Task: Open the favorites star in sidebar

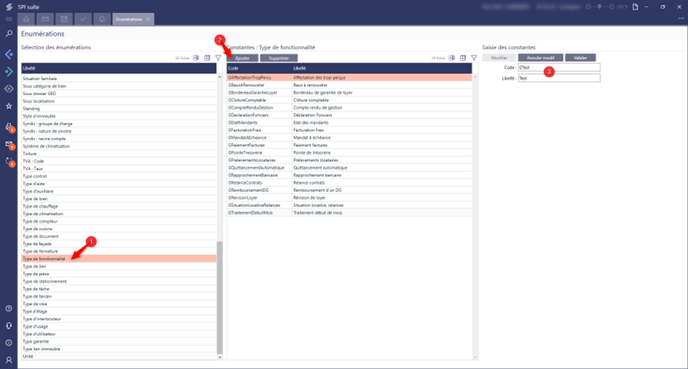Action: click(x=9, y=106)
